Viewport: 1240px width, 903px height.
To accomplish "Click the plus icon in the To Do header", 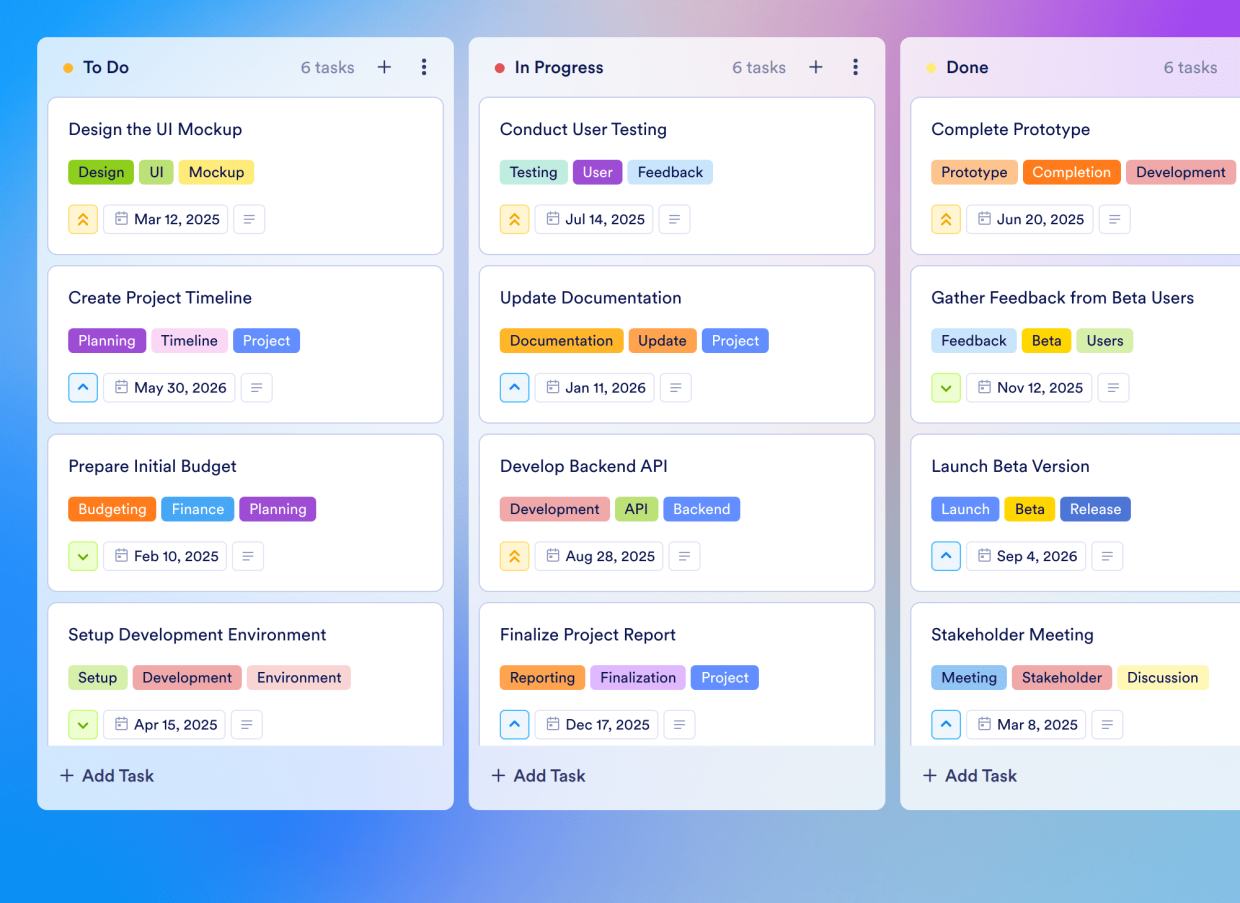I will coord(384,67).
